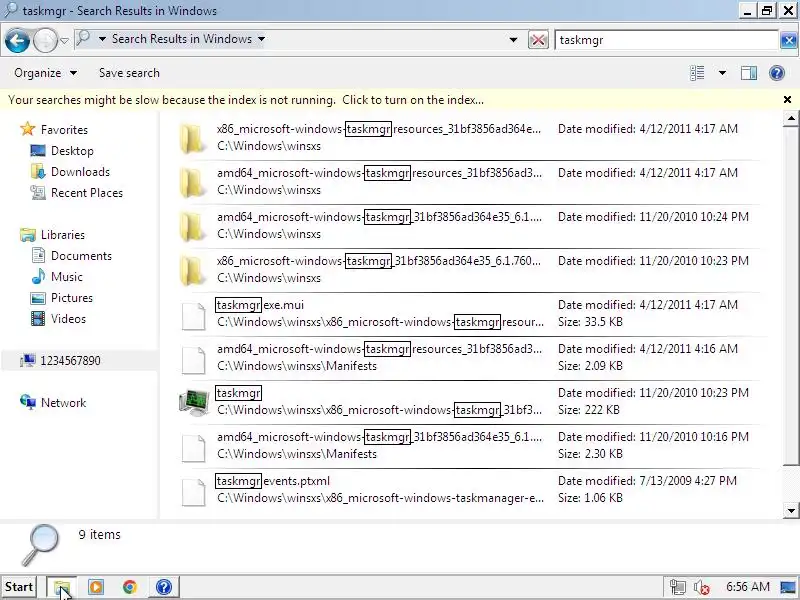Open the Documents library
Image resolution: width=800 pixels, height=600 pixels.
pyautogui.click(x=81, y=256)
